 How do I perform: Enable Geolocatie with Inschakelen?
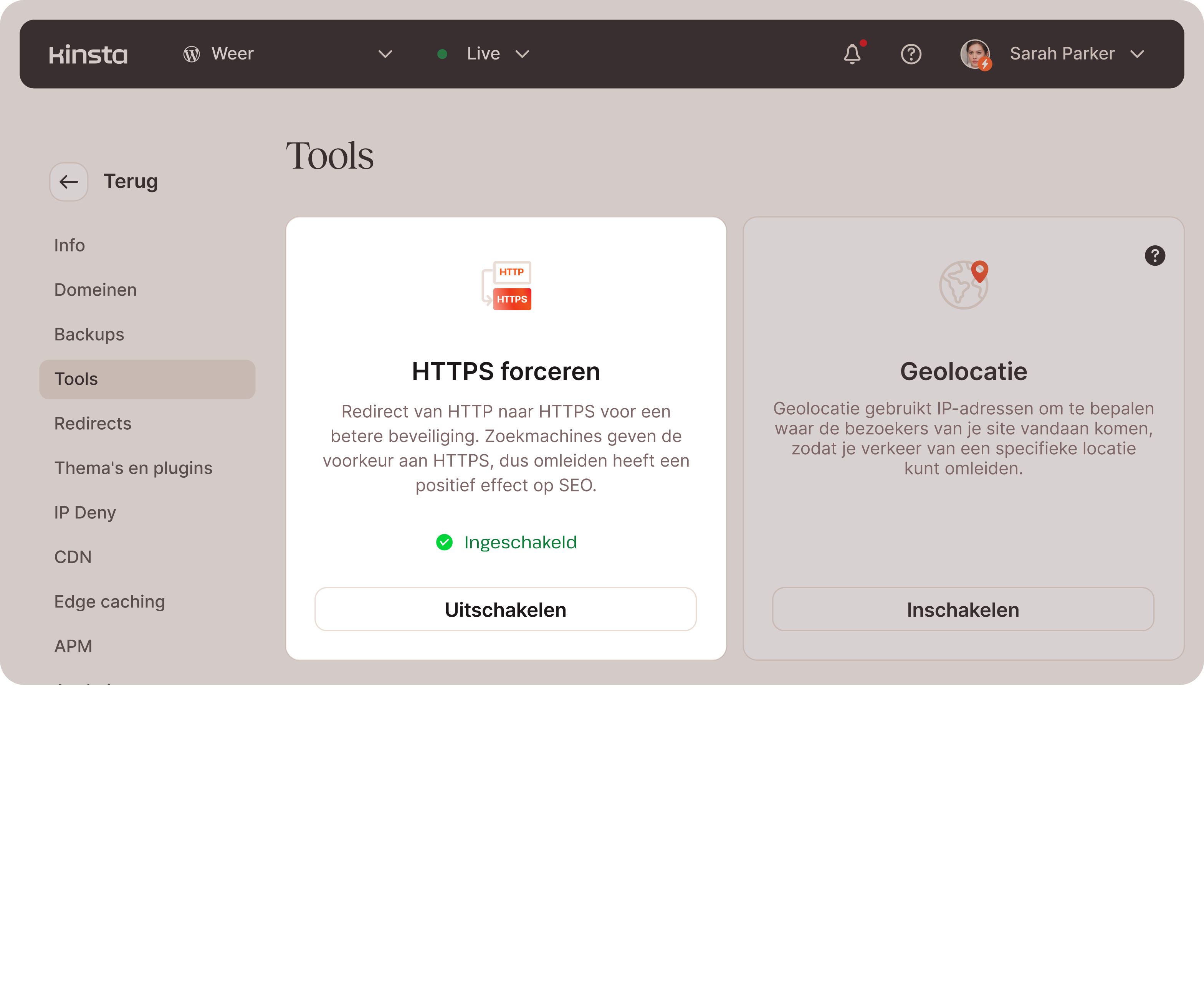click(962, 609)
